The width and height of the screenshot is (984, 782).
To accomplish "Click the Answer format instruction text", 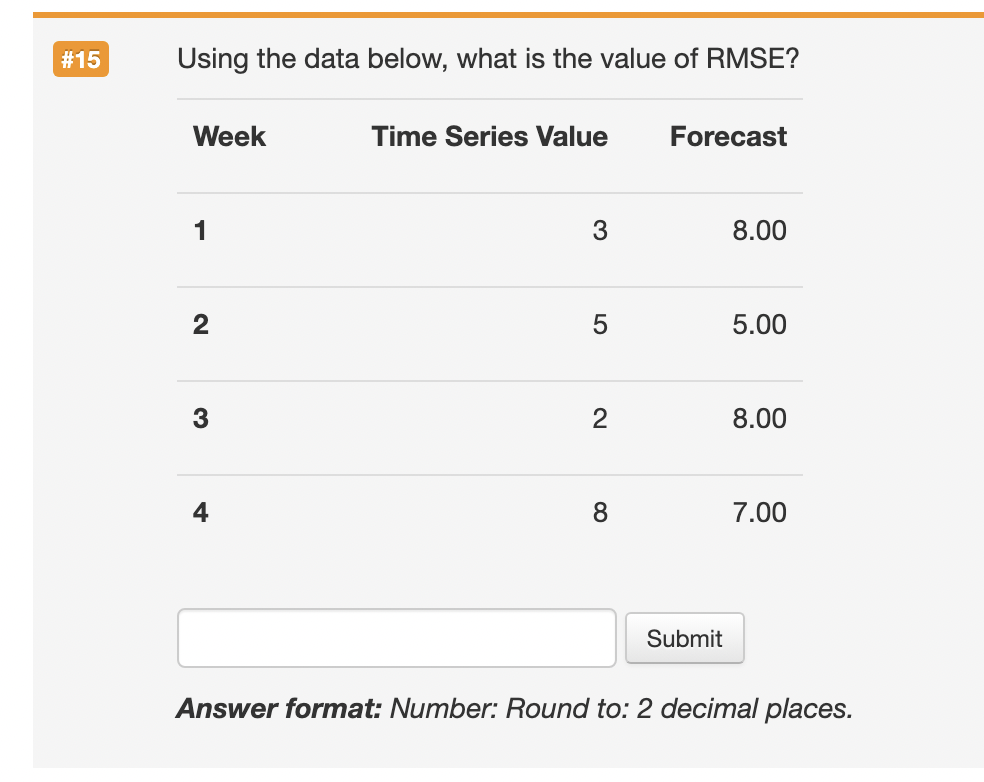I will point(512,709).
